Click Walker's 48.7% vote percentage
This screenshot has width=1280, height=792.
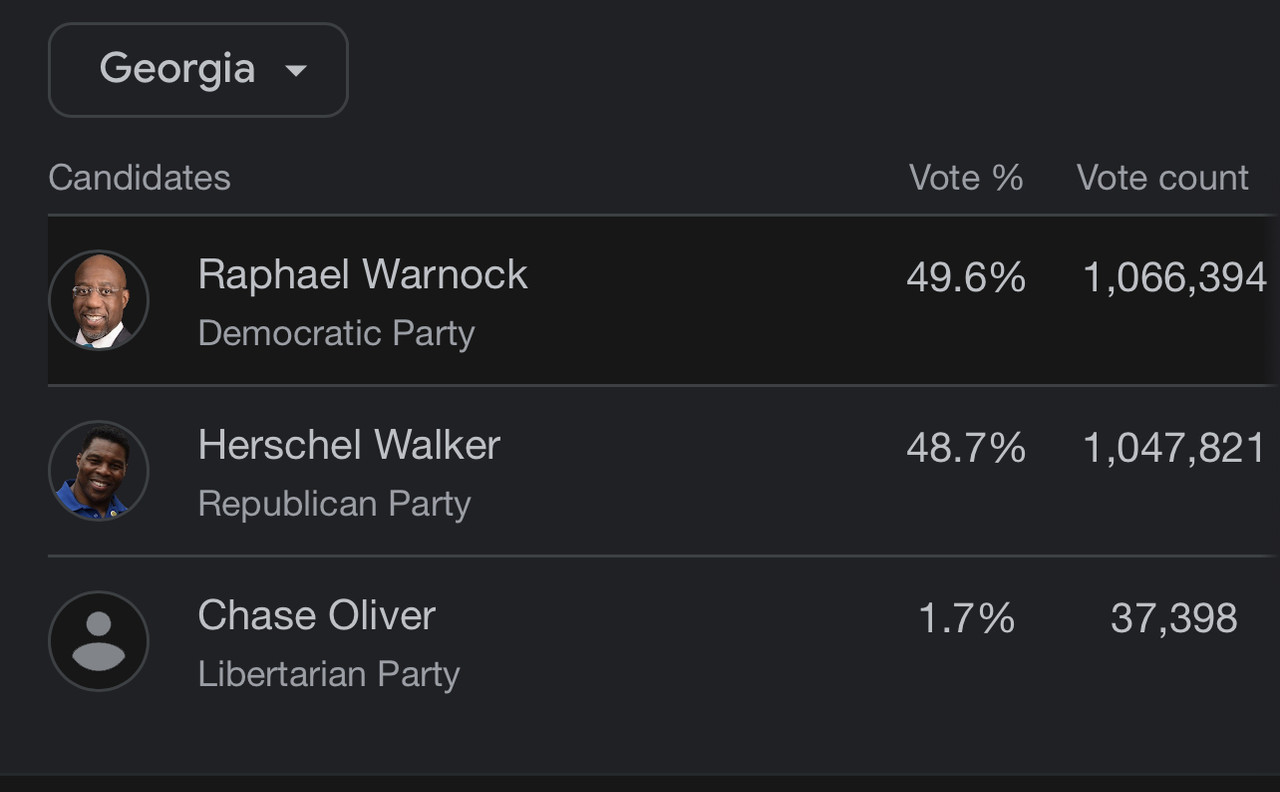point(966,448)
